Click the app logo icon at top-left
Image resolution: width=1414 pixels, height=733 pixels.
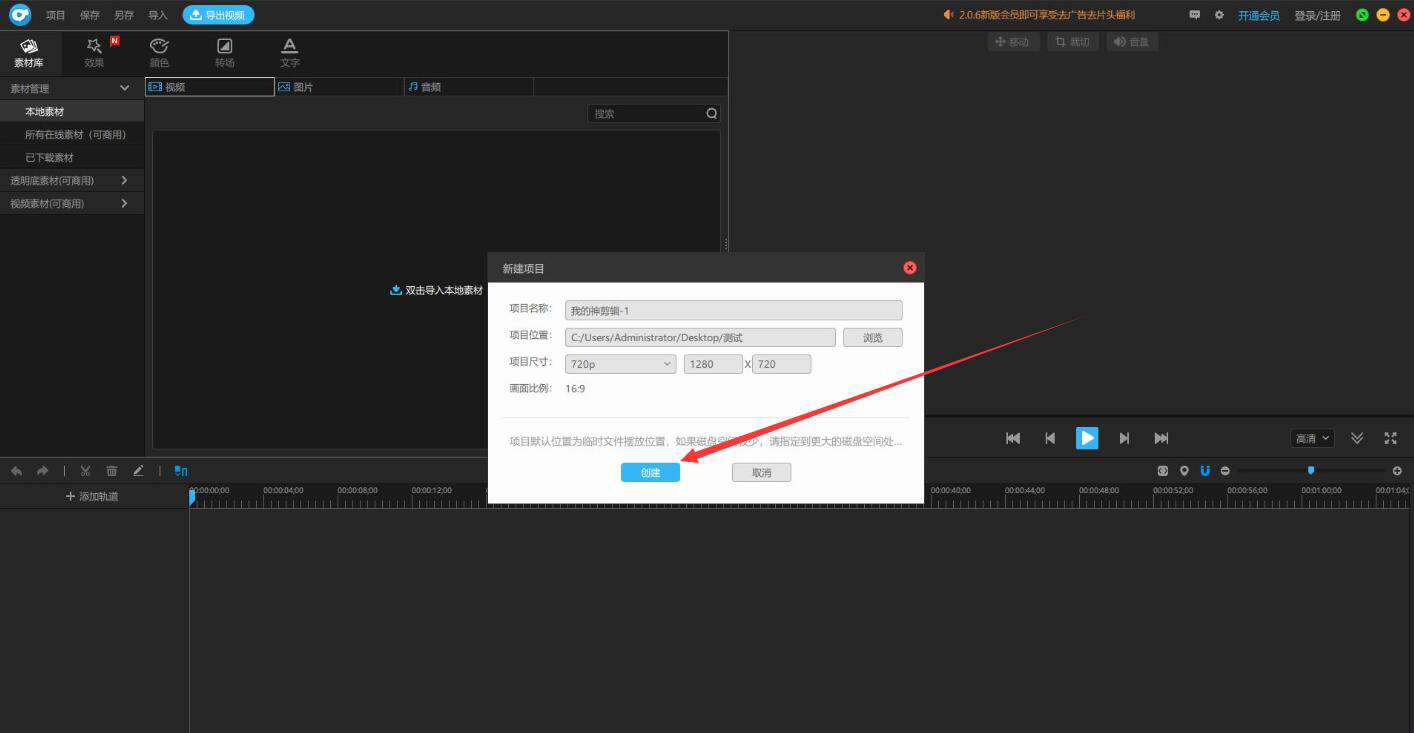point(20,15)
